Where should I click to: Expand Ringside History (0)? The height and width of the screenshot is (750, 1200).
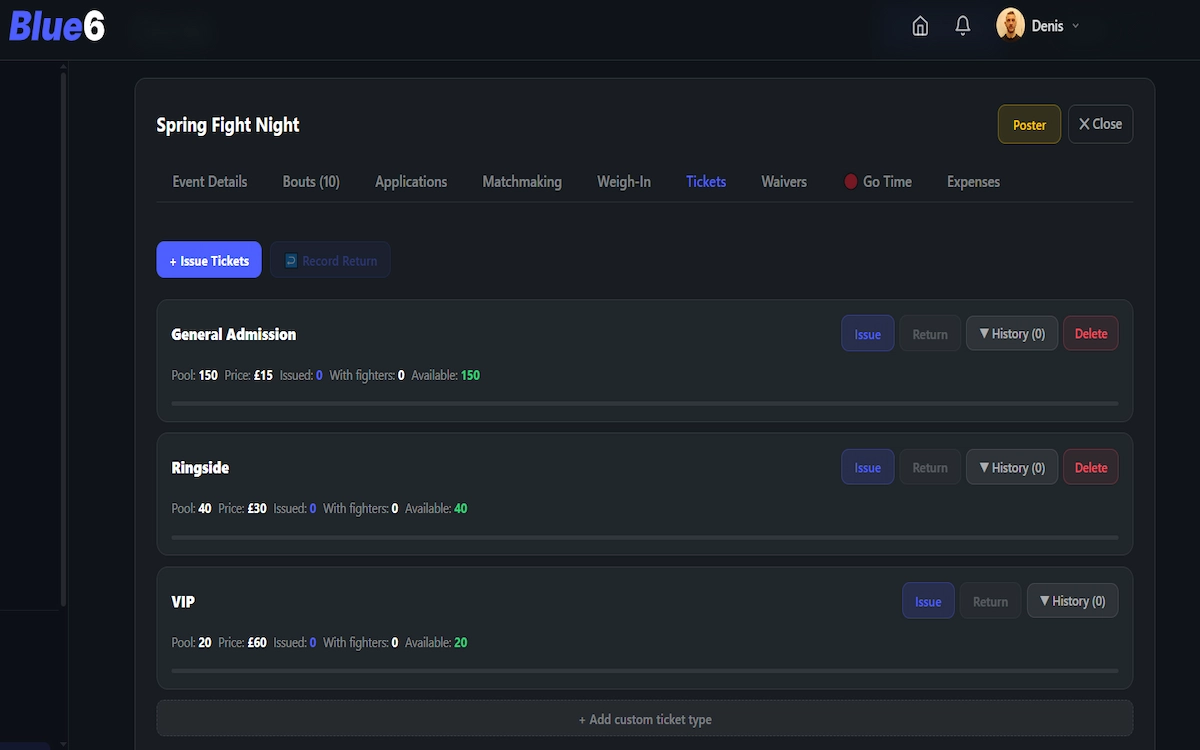[x=1012, y=468]
